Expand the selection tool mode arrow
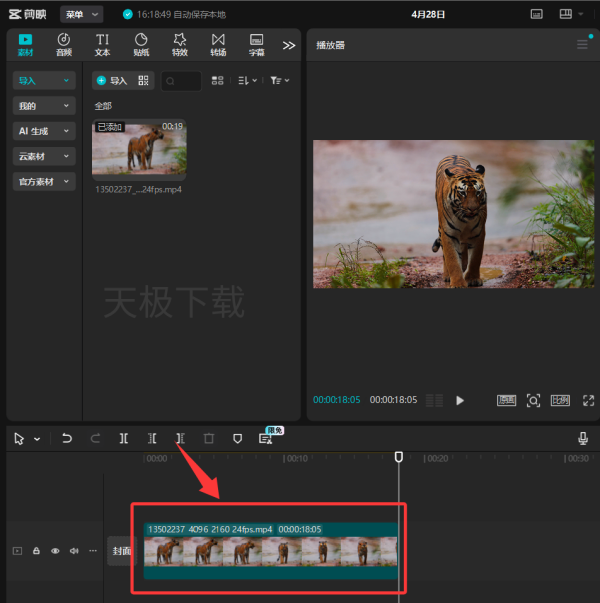This screenshot has height=603, width=600. click(x=37, y=439)
